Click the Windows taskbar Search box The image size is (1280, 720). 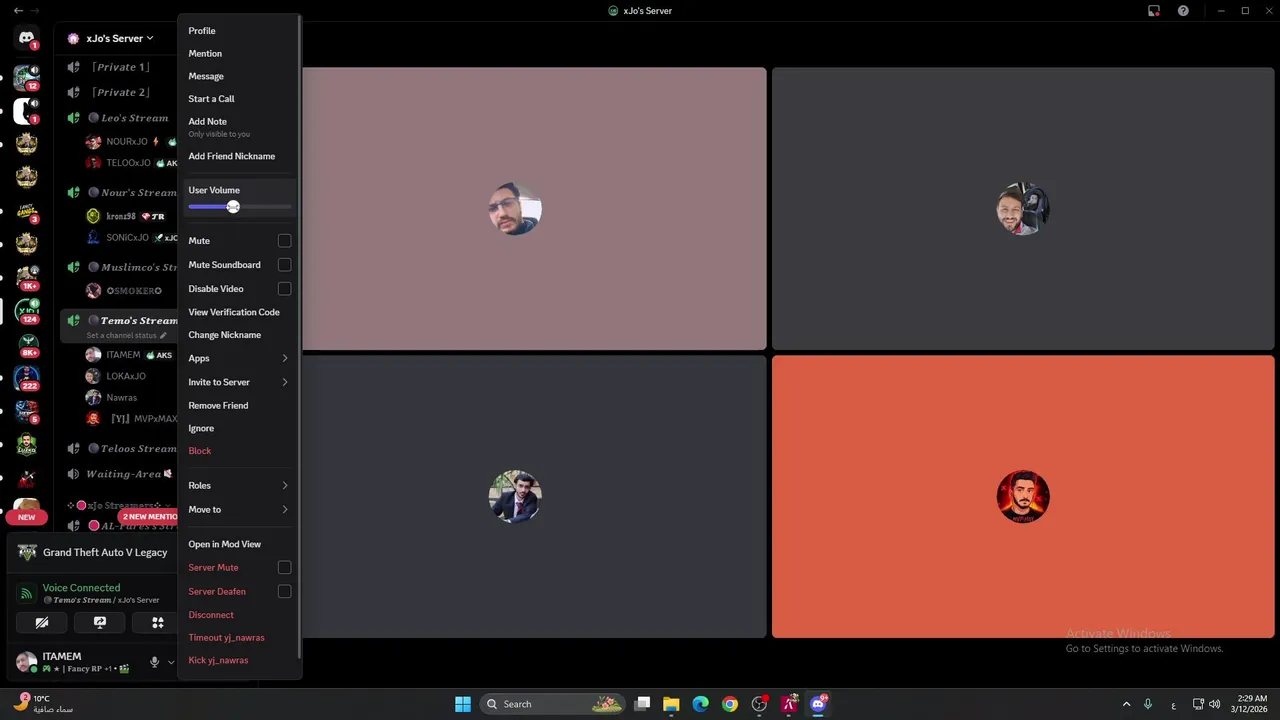(552, 704)
